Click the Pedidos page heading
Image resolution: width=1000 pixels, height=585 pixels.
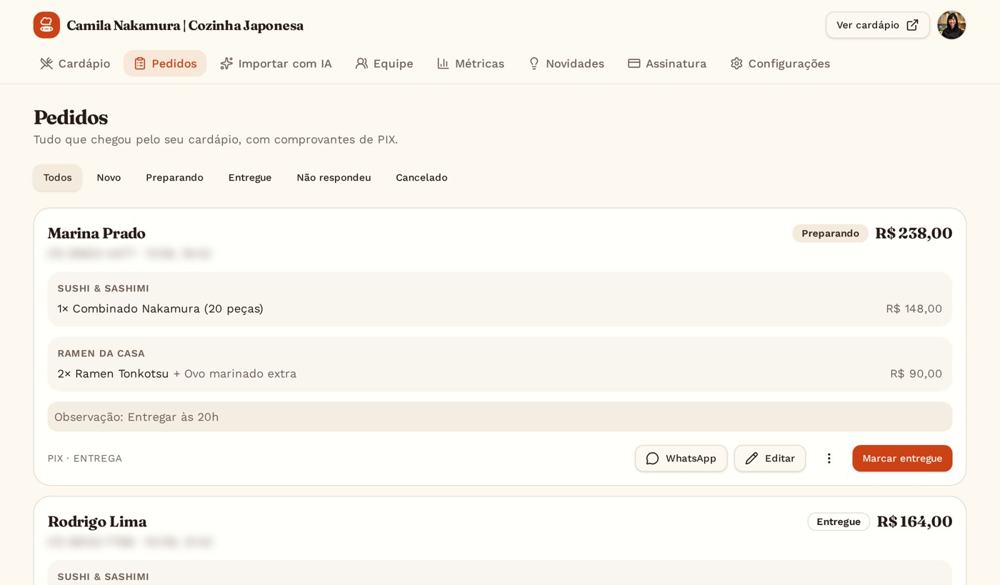[x=71, y=117]
